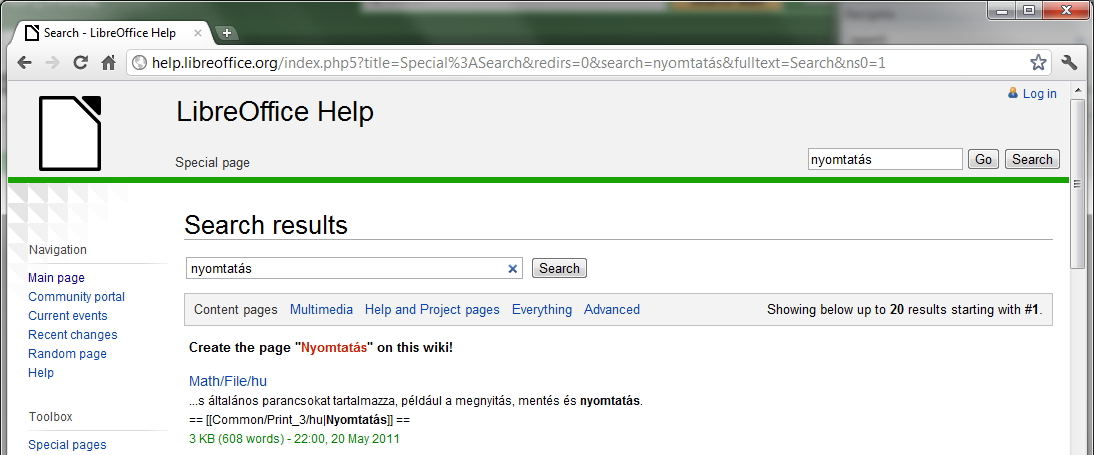Bookmark this page with the star icon
This screenshot has width=1094, height=455.
click(1038, 63)
